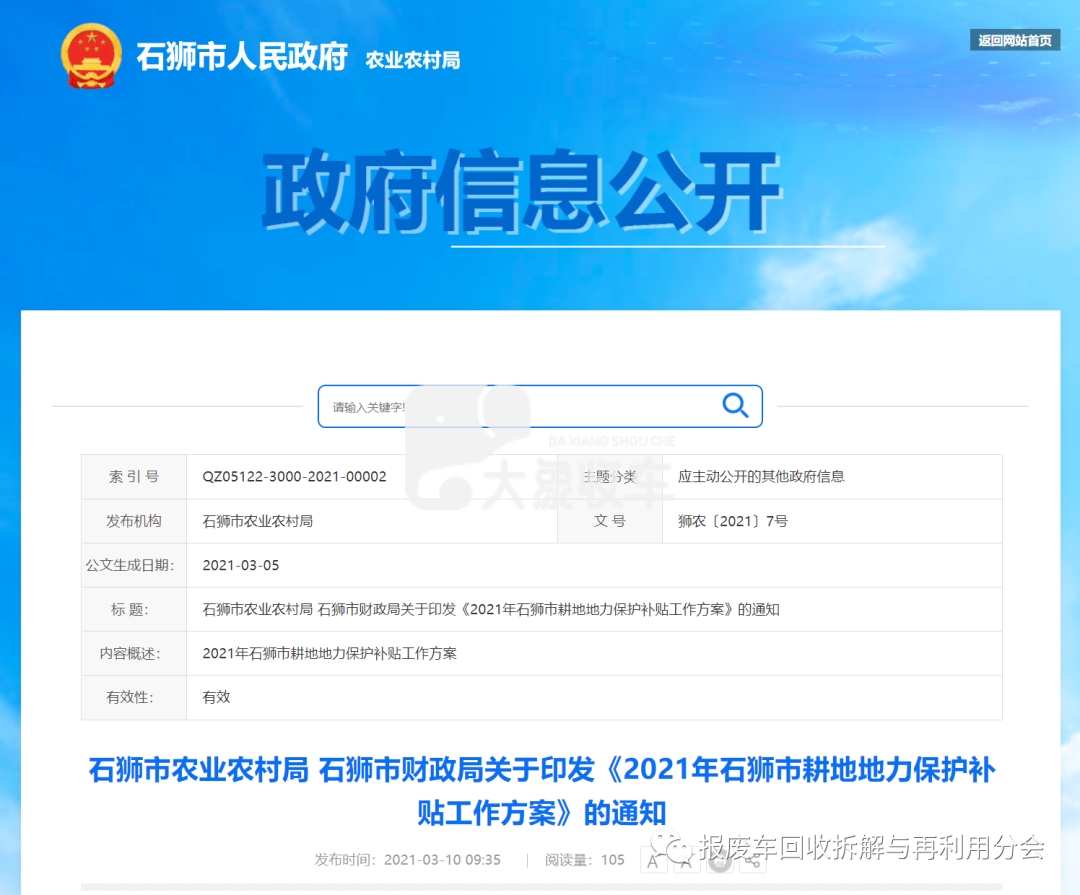Click the WeChat logo in the watermark
Screen dimensions: 1080x895
678,849
